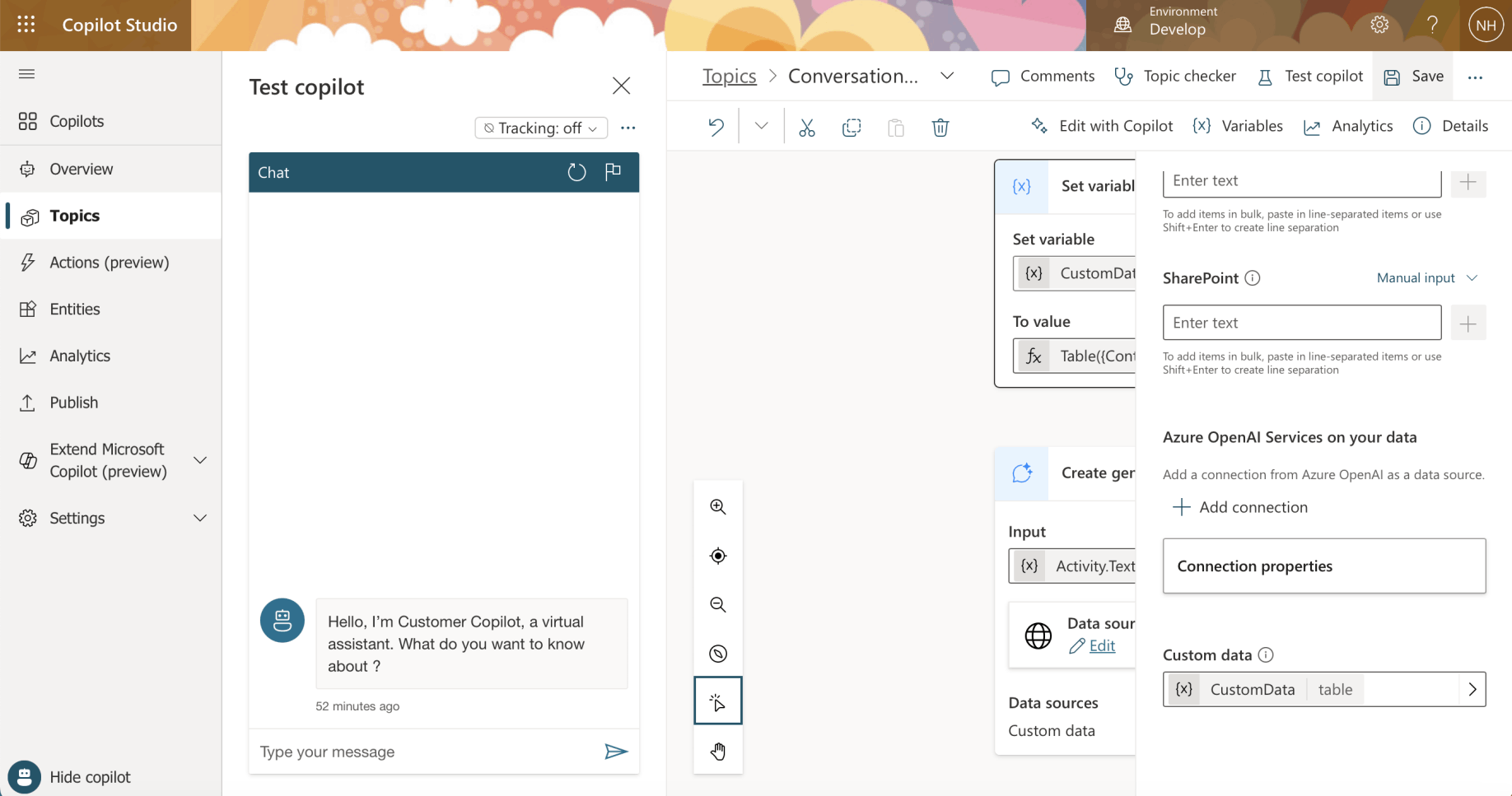Send the message with the arrow icon
The image size is (1512, 796).
click(x=616, y=752)
